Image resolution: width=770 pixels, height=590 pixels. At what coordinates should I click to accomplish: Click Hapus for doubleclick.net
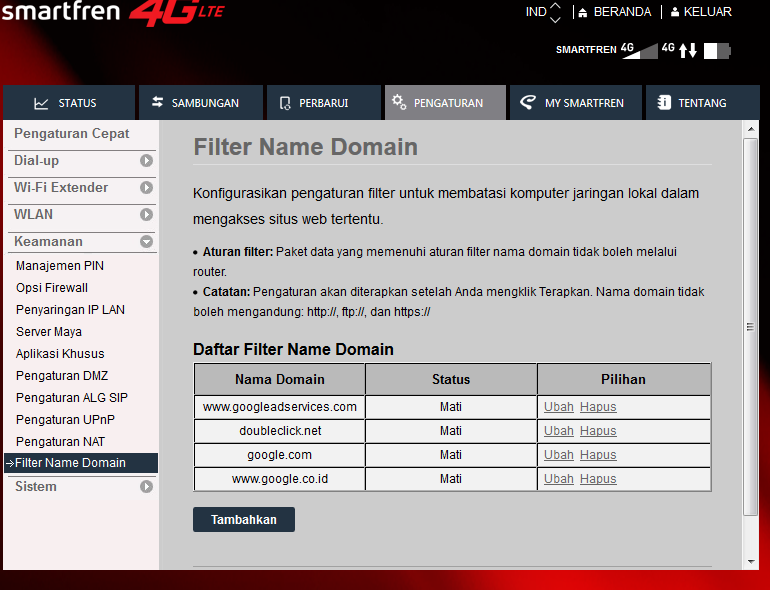[598, 431]
